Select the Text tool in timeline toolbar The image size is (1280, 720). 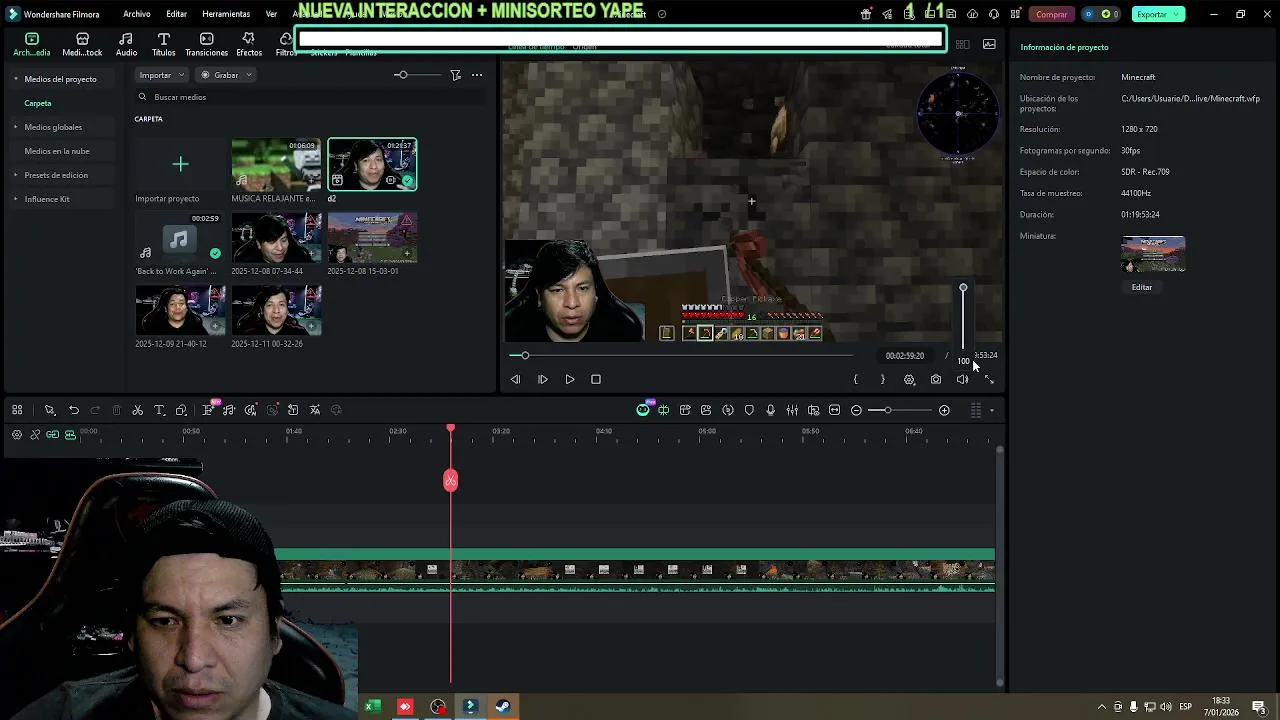click(159, 410)
